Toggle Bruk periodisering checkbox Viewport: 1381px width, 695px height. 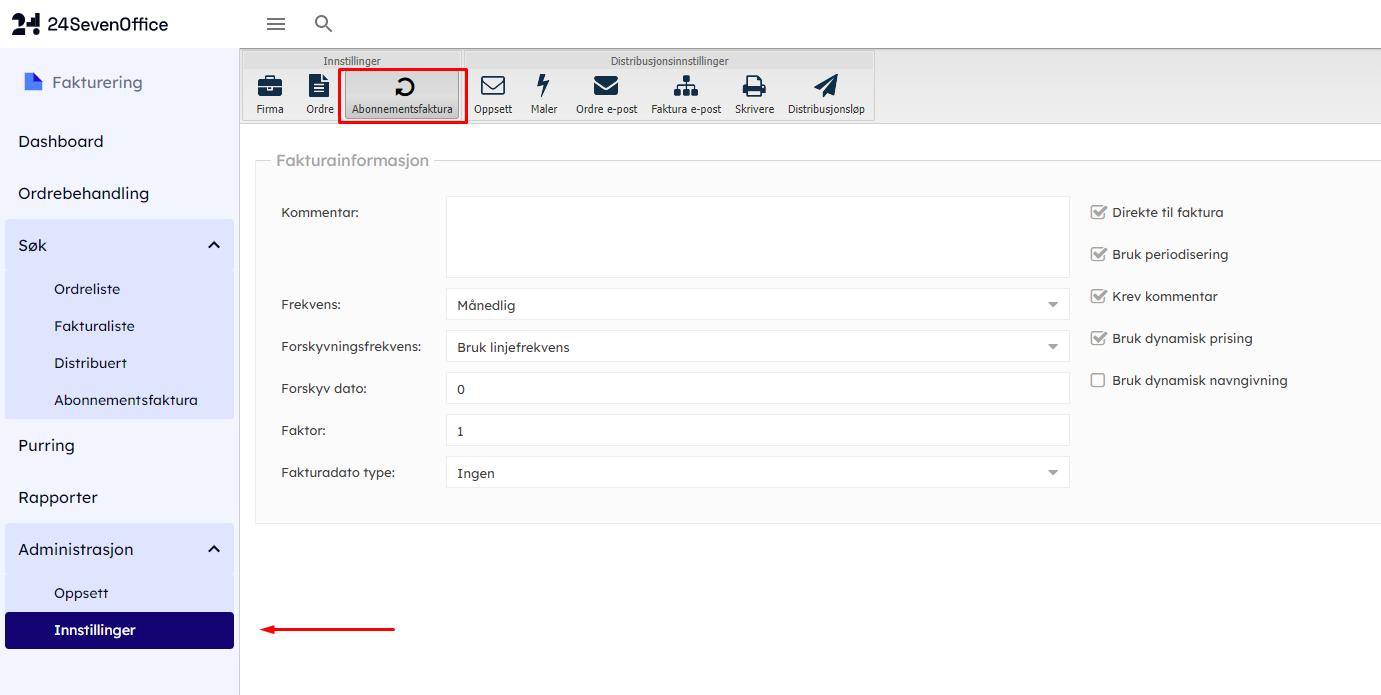pos(1098,254)
